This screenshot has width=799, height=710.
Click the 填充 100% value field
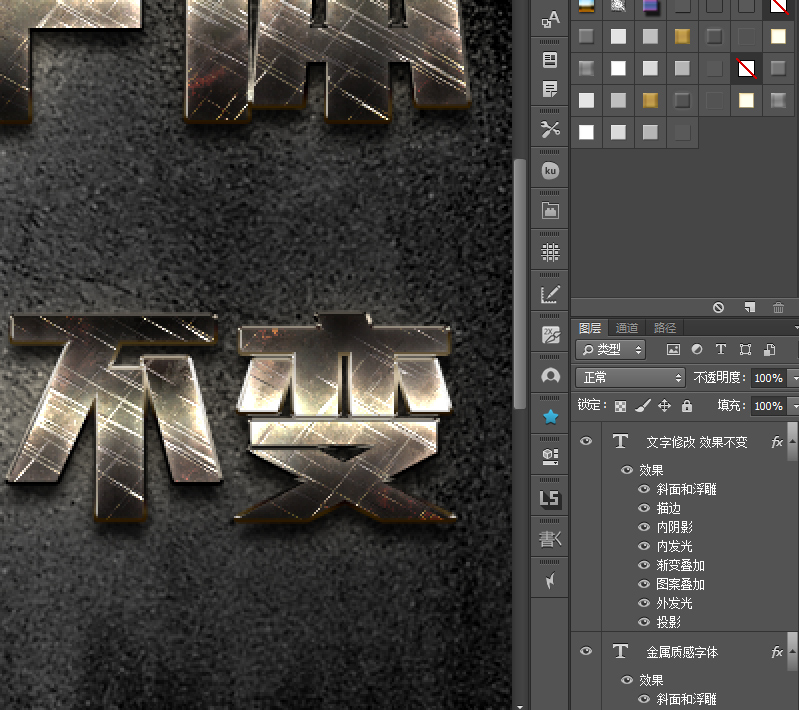coord(768,406)
